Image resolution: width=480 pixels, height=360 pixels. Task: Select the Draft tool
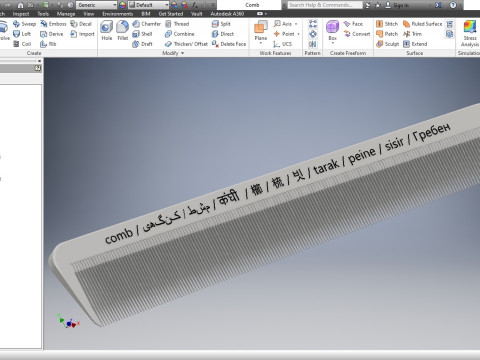(142, 44)
